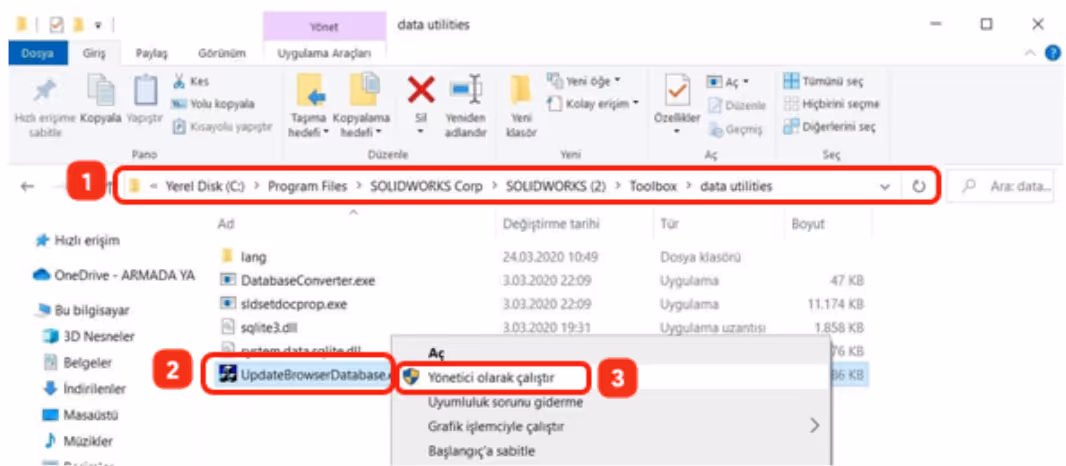Sort by the Değiştirme tarihi column header

tap(551, 223)
